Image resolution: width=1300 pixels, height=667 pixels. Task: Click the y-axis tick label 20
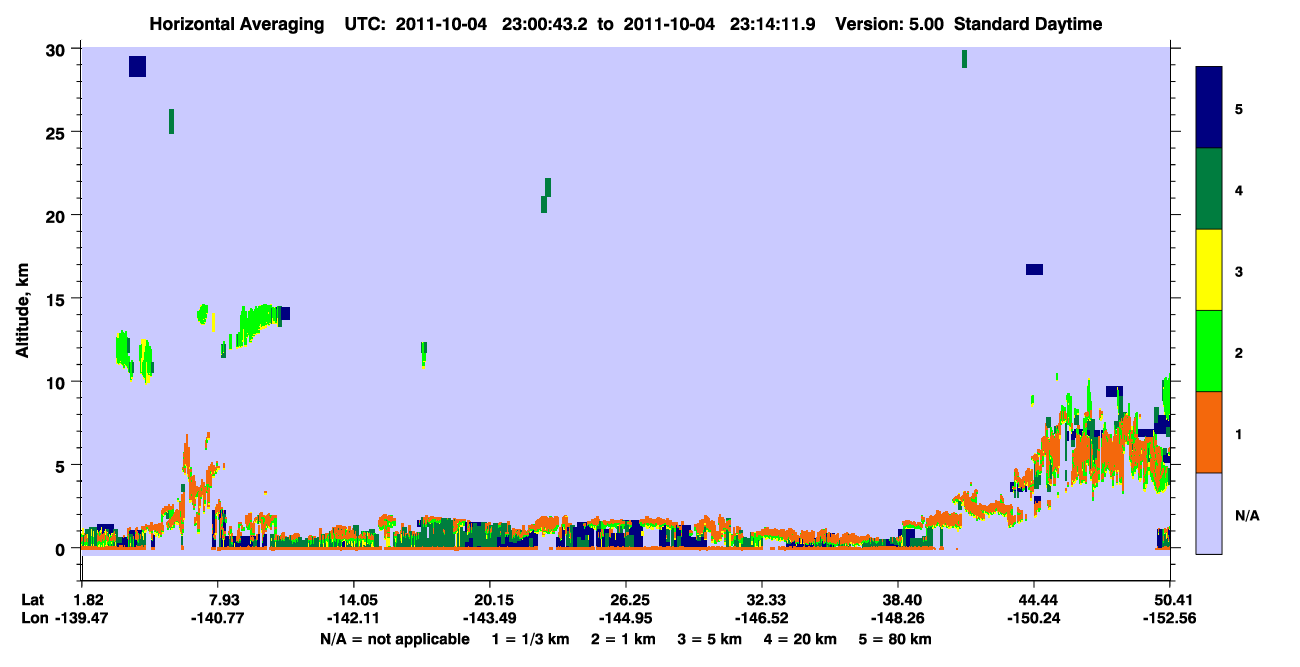(x=57, y=215)
